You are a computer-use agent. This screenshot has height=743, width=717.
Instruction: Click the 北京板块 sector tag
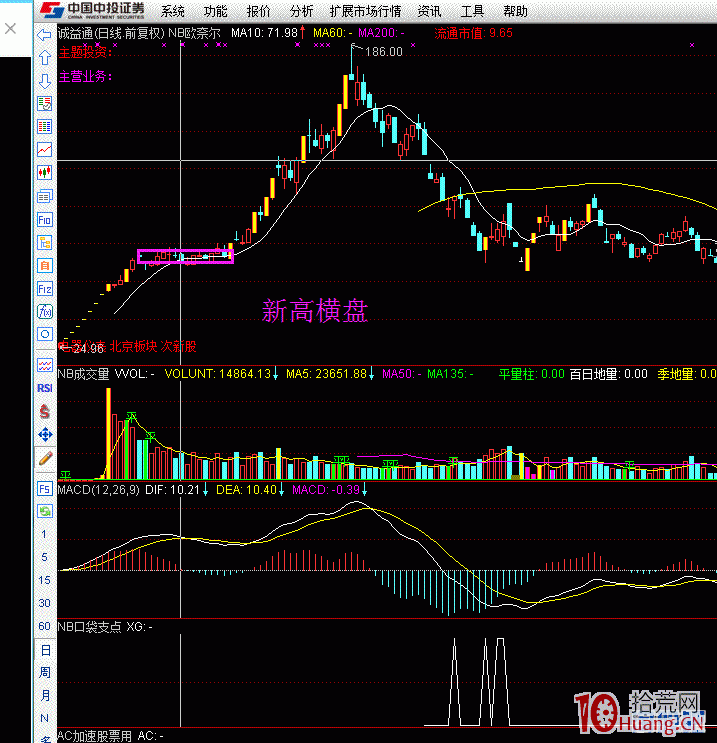tap(133, 347)
